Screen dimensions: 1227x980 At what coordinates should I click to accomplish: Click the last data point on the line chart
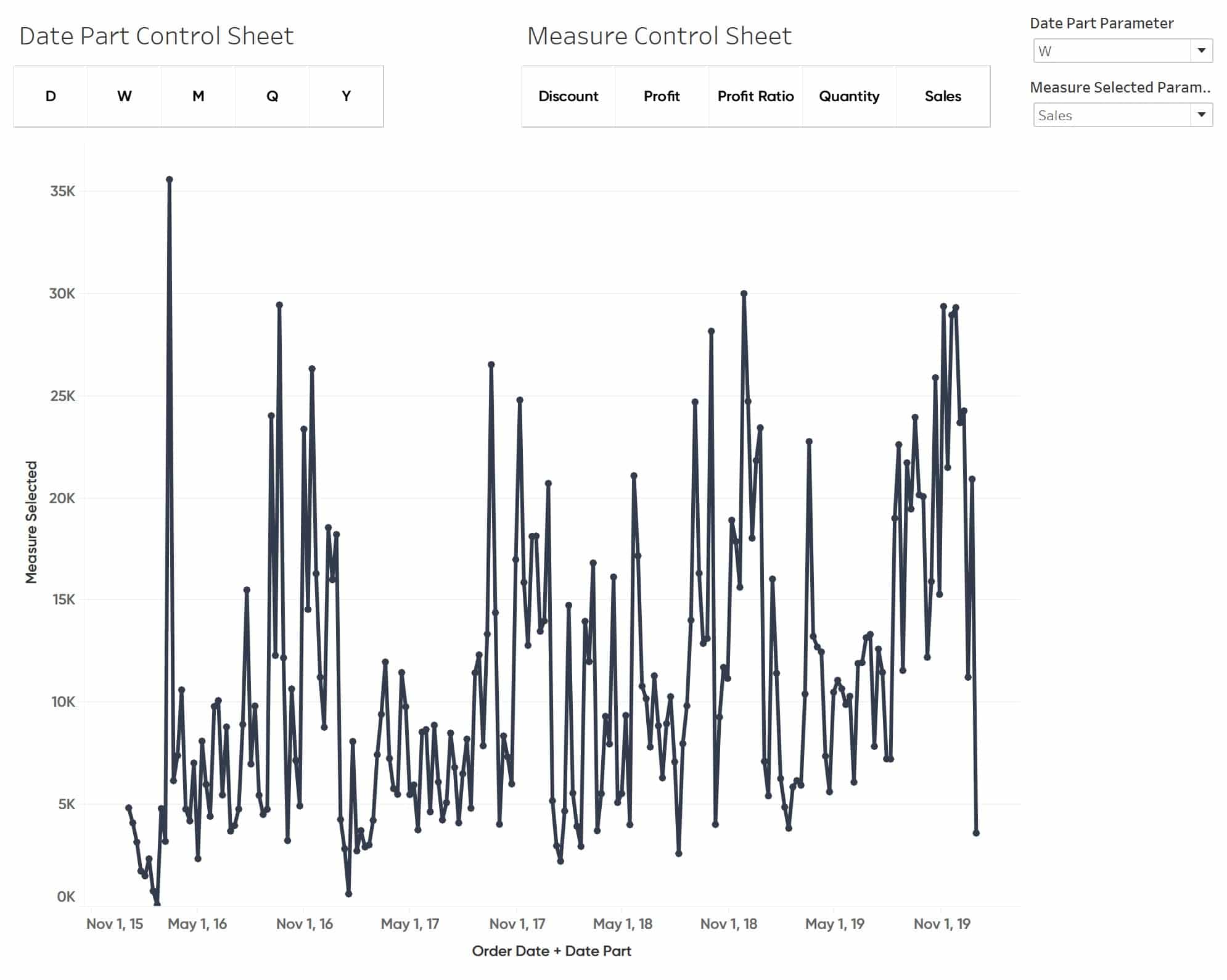click(976, 833)
